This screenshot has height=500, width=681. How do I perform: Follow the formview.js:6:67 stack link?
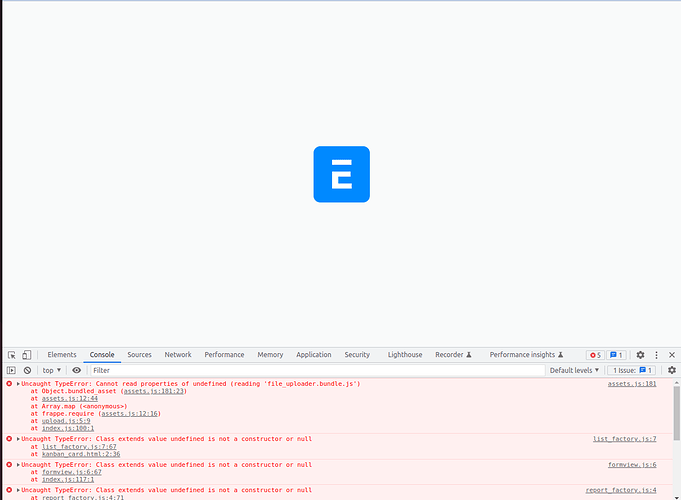click(72, 472)
